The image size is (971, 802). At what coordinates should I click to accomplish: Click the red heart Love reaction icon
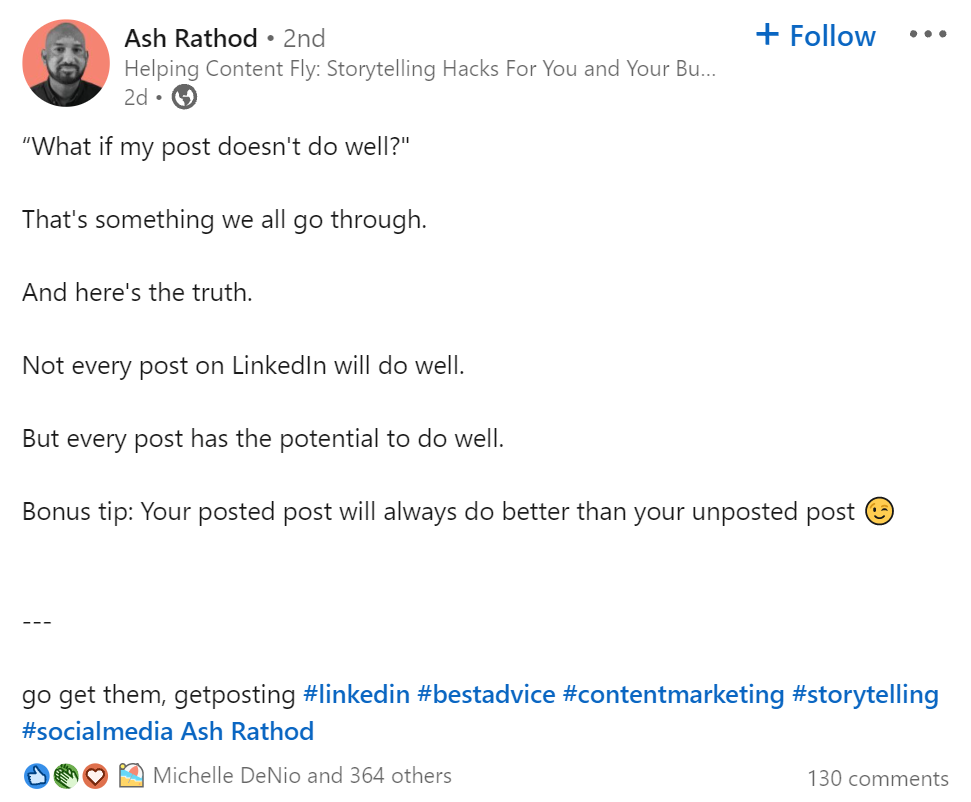(x=95, y=776)
